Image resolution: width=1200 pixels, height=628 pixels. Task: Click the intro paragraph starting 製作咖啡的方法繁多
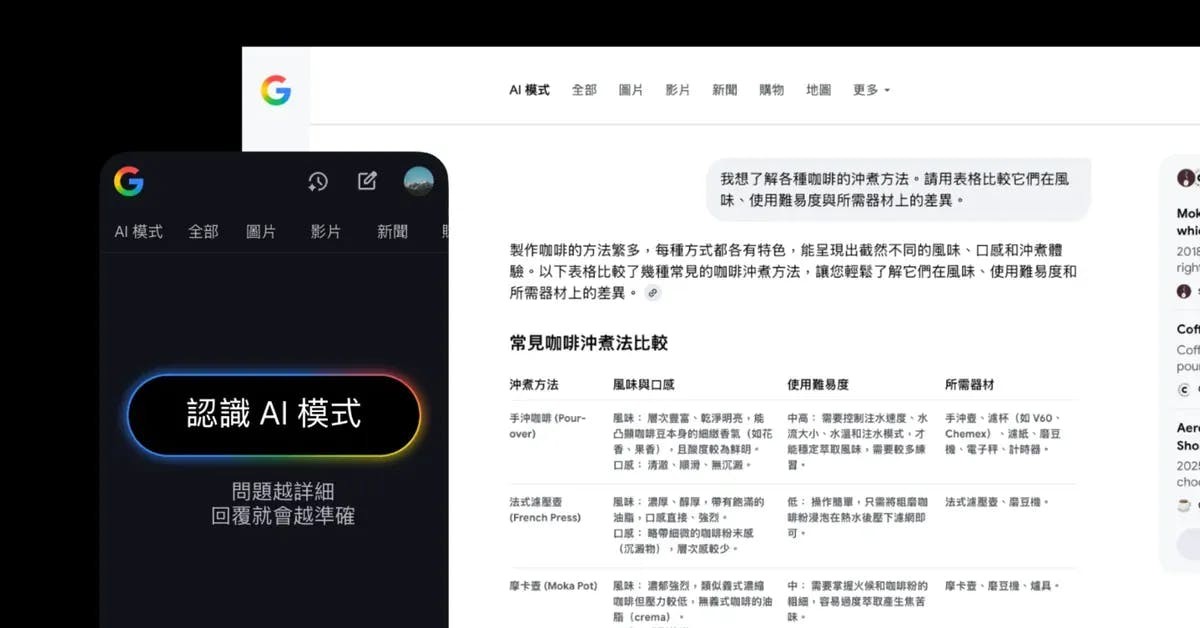tap(793, 271)
